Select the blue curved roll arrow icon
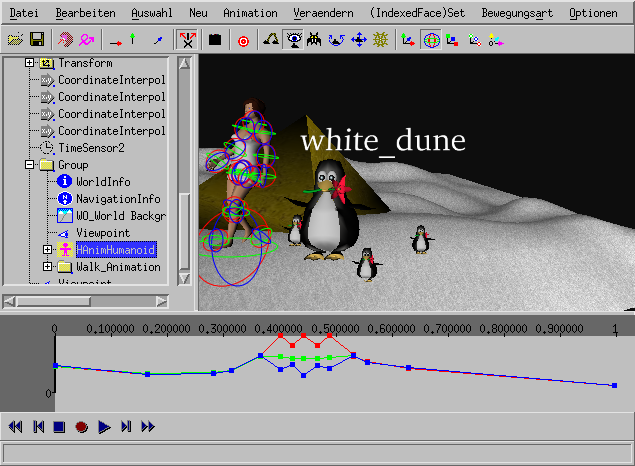Viewport: 635px width, 466px height. (x=337, y=40)
